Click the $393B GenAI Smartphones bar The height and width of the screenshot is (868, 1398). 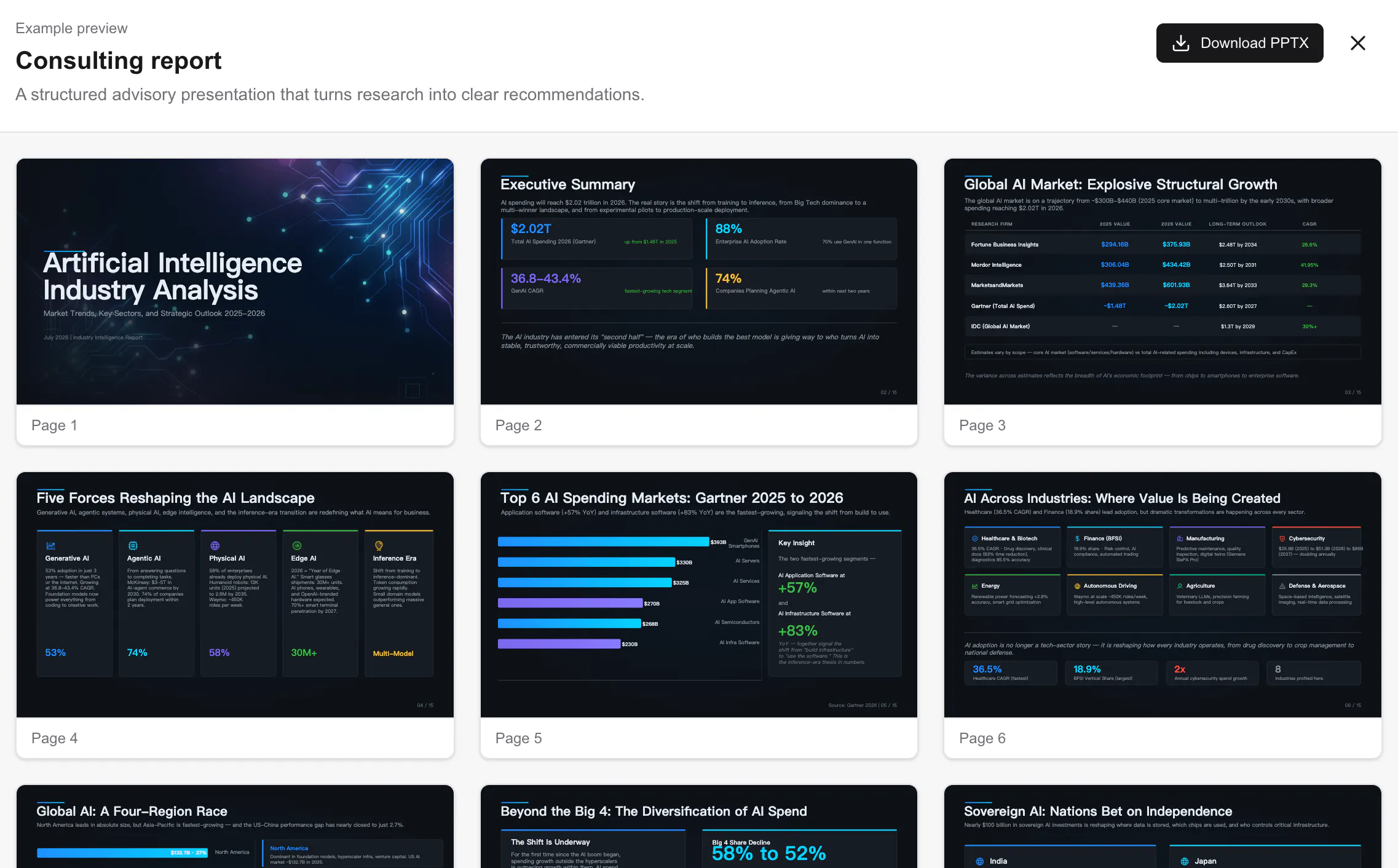(603, 542)
